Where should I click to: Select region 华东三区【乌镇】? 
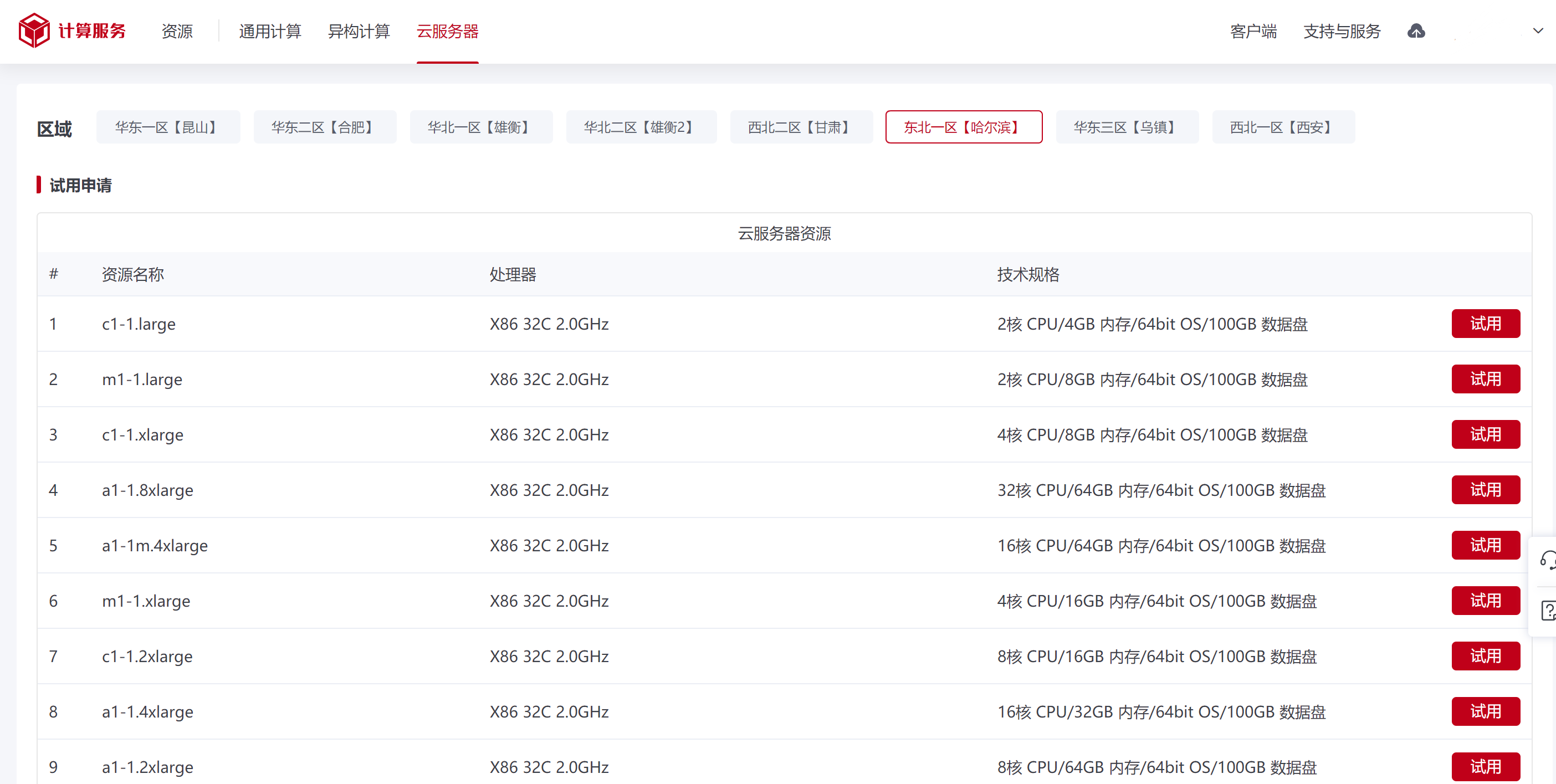click(1127, 127)
